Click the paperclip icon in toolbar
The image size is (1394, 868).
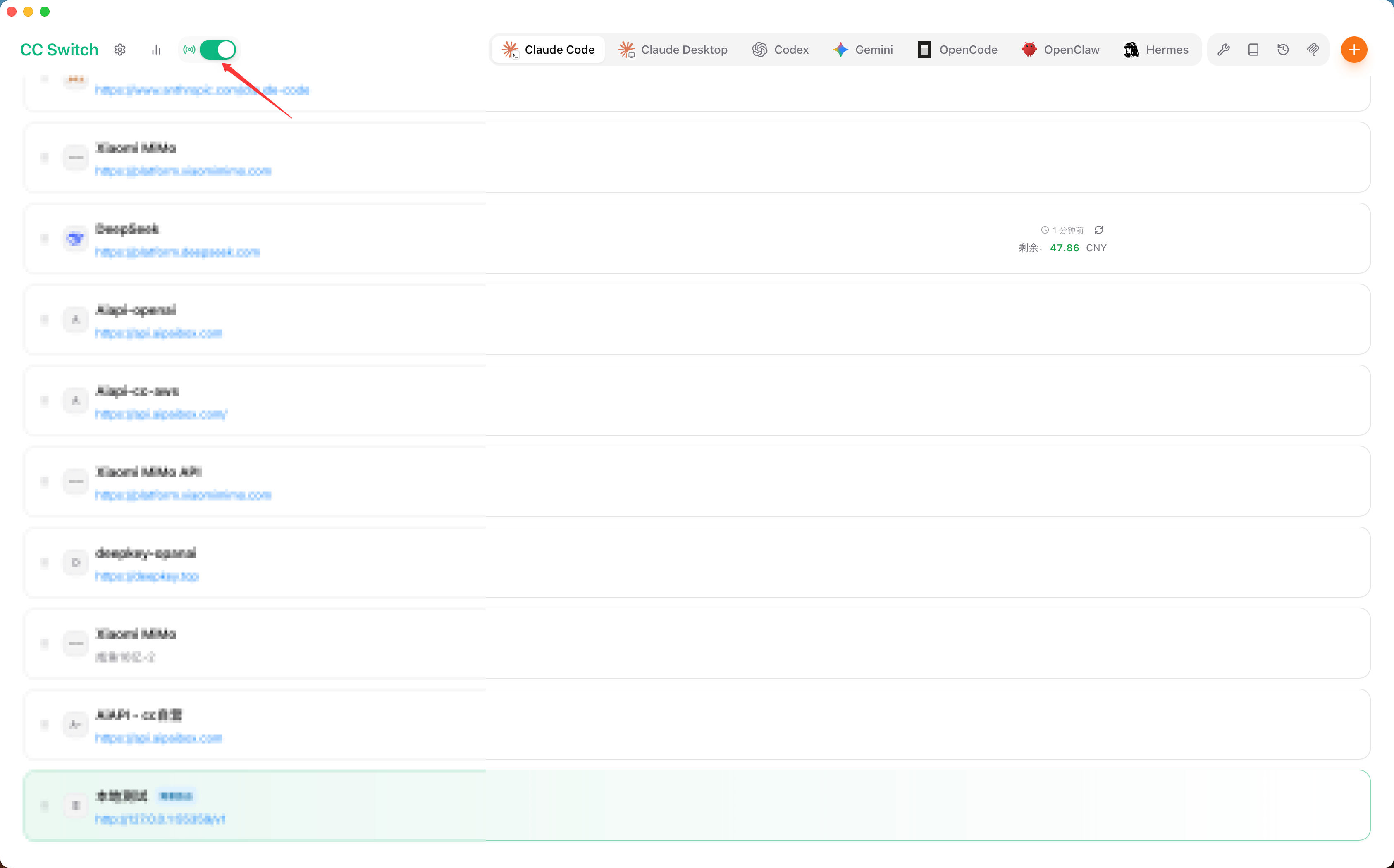(1313, 50)
